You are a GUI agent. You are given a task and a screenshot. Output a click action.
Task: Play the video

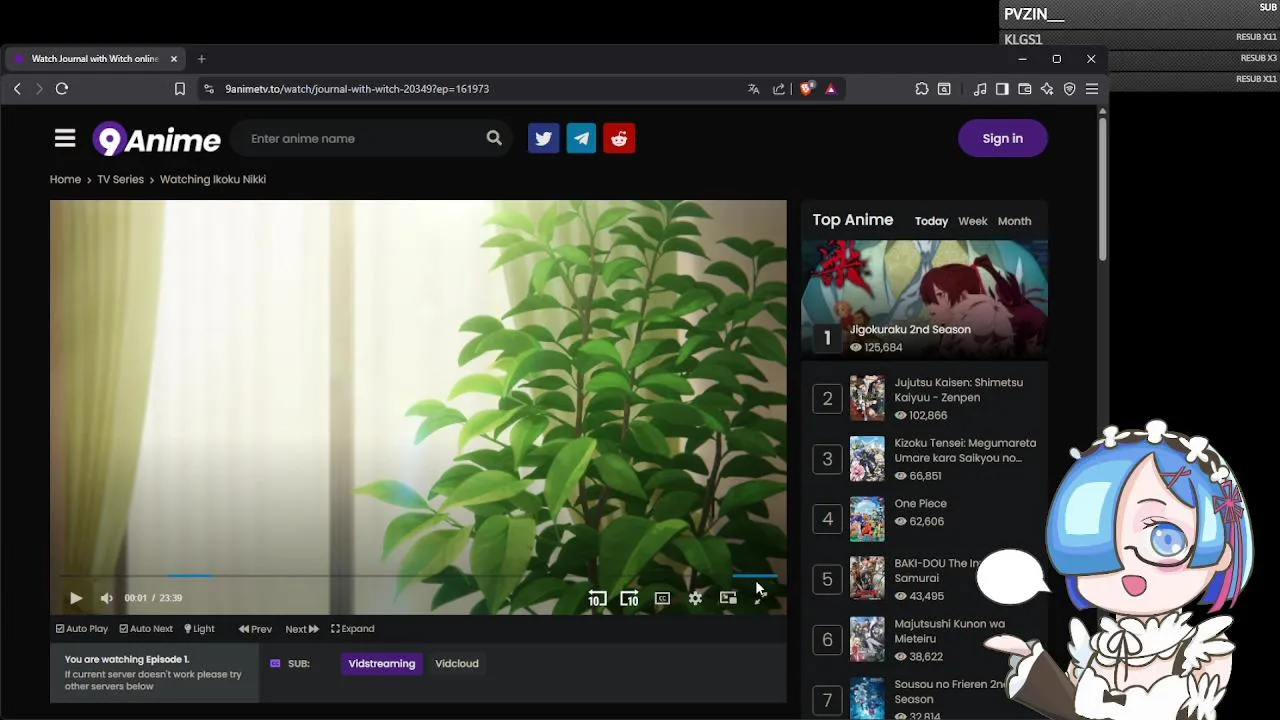pyautogui.click(x=76, y=598)
